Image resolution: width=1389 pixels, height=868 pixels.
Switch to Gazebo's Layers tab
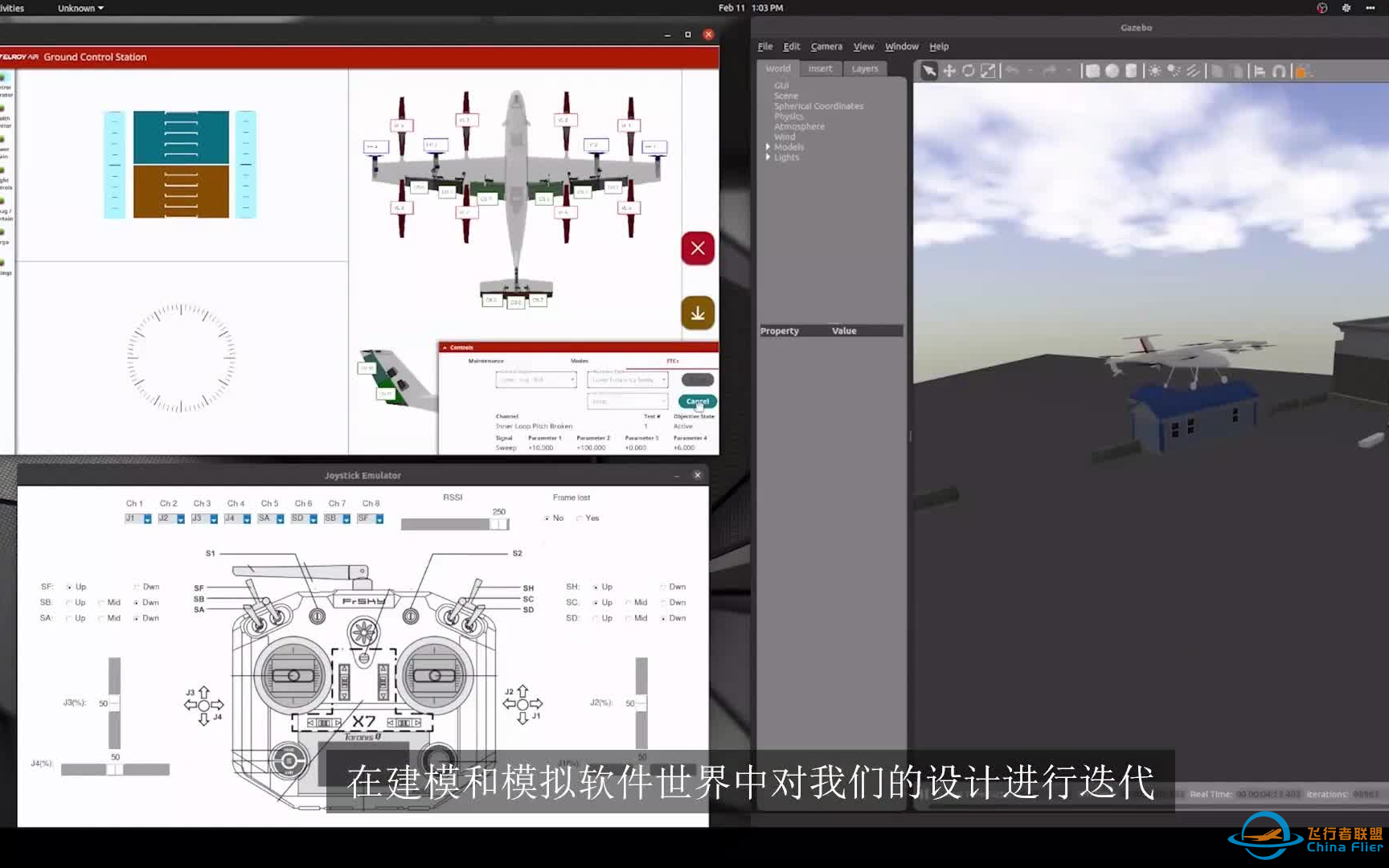[x=865, y=69]
